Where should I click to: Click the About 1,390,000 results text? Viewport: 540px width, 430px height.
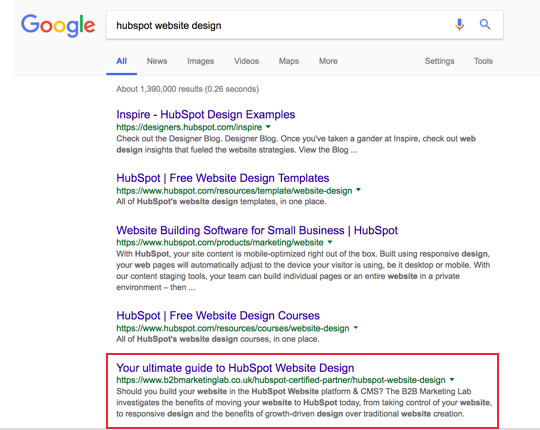tap(187, 89)
